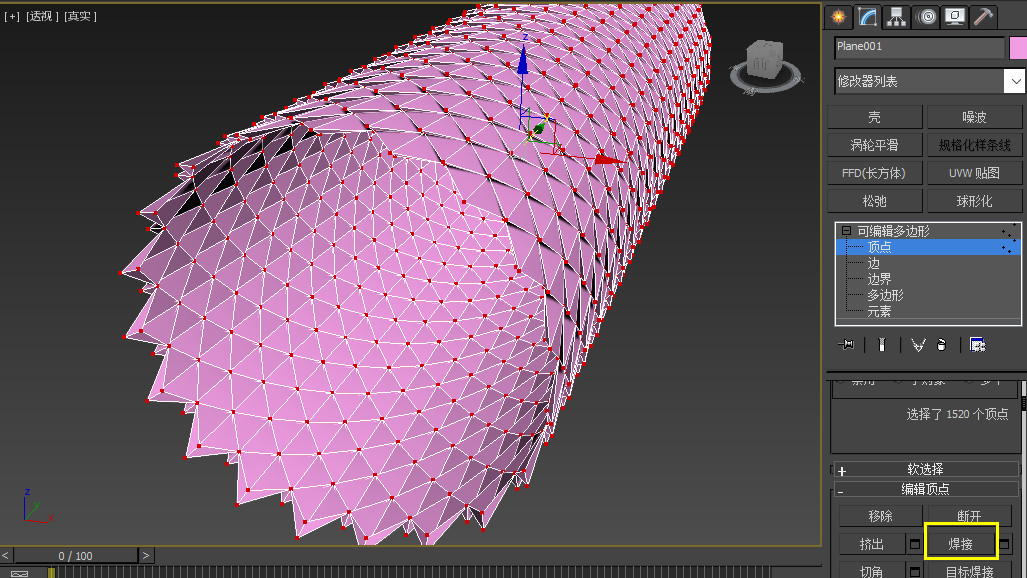Apply the 球形化 modifier
The image size is (1027, 578).
click(x=974, y=201)
